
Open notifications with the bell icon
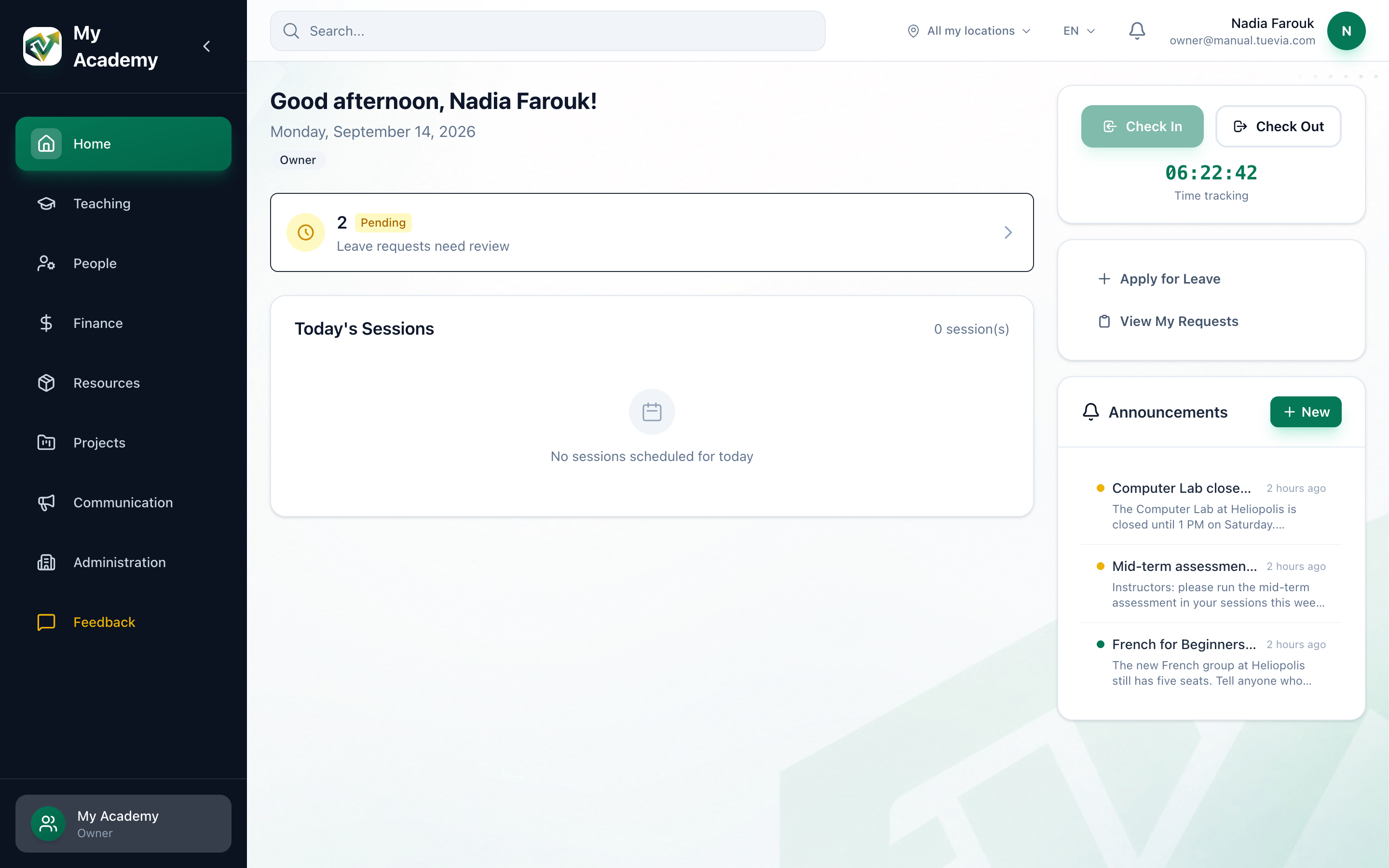coord(1137,31)
